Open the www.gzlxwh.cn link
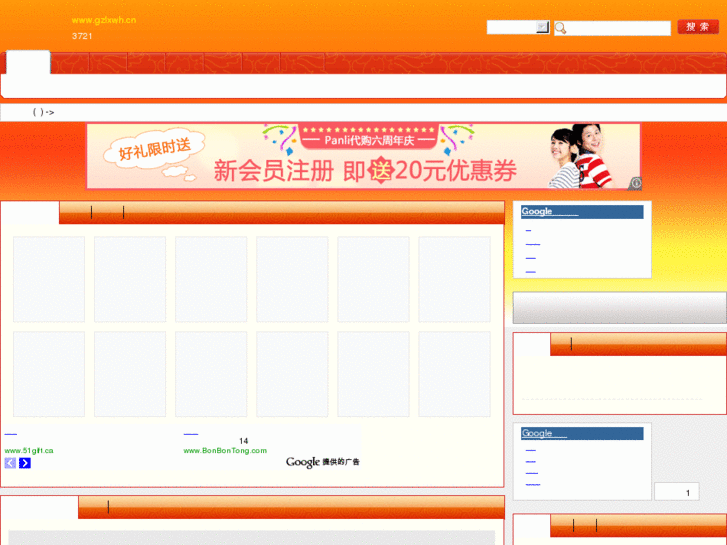 pyautogui.click(x=104, y=20)
